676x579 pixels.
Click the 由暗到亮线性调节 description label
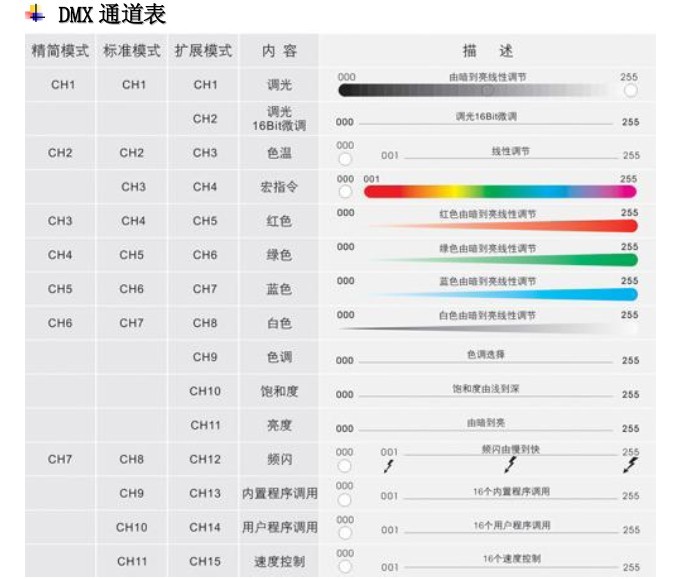coord(488,77)
